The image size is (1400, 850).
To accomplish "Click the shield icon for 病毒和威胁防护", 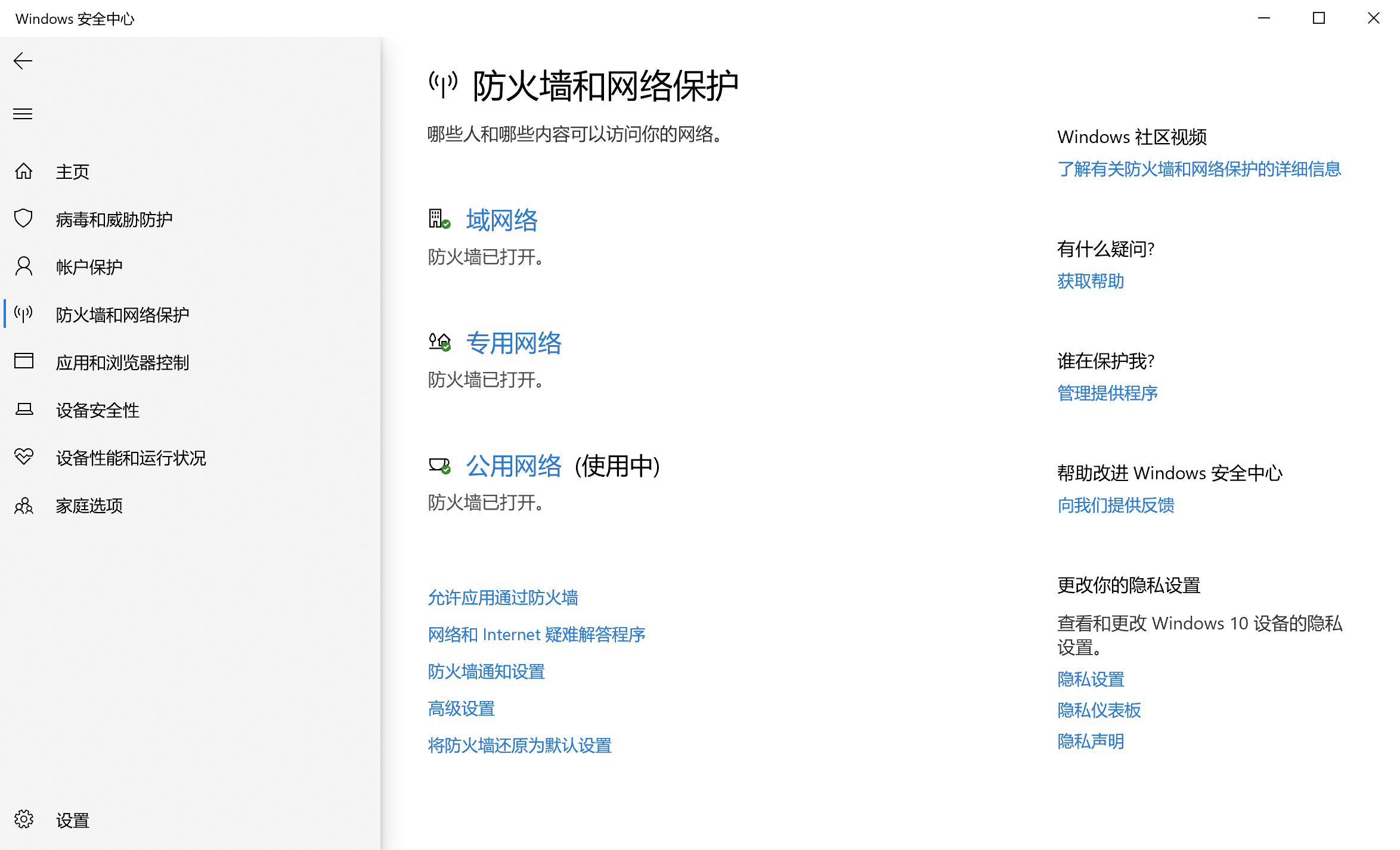I will point(24,219).
